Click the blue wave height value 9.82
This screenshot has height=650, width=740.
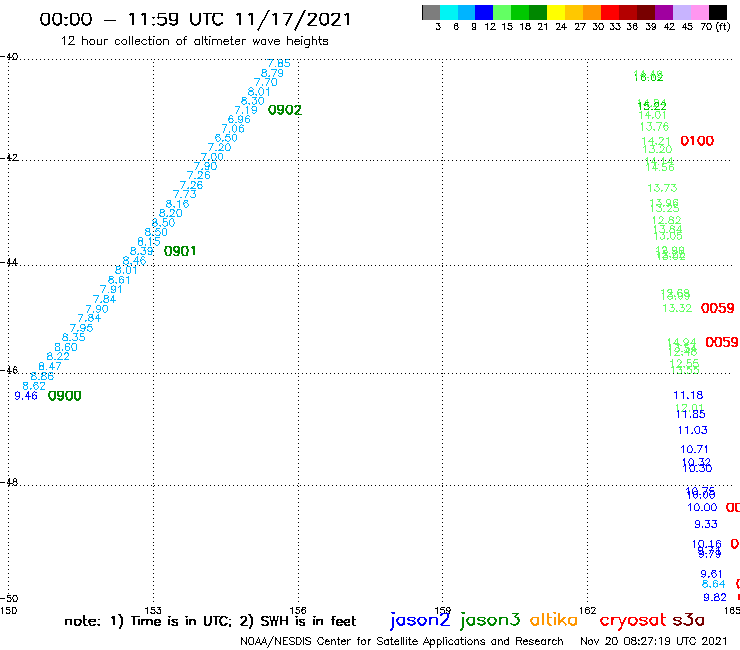[x=715, y=598]
